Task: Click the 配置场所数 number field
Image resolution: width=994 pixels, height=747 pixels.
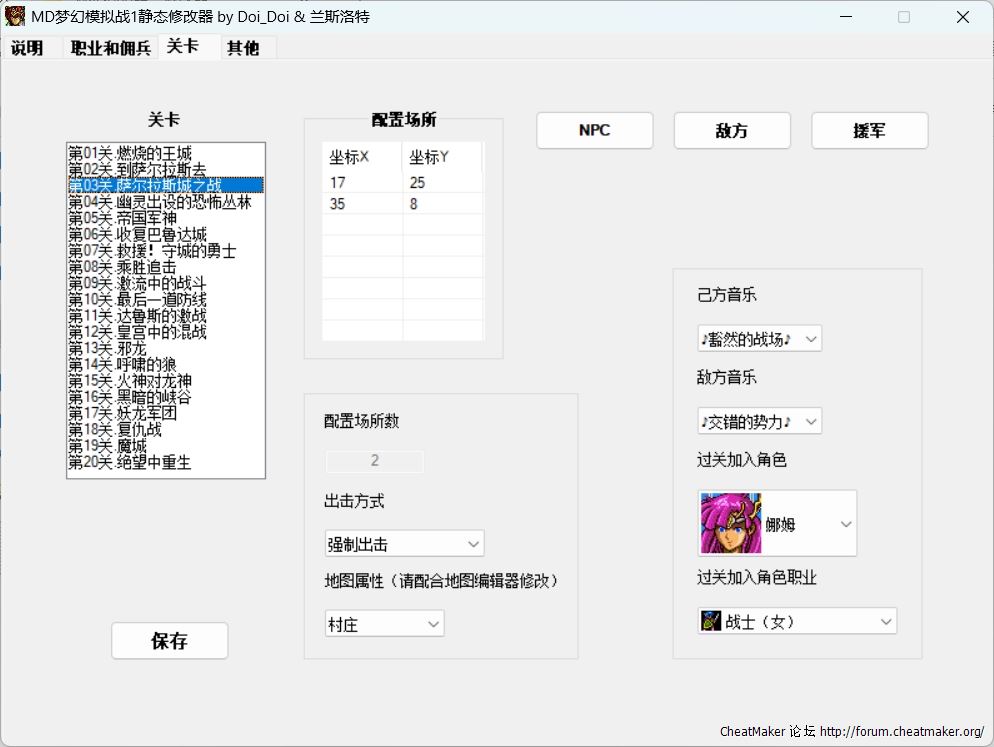Action: click(x=374, y=461)
